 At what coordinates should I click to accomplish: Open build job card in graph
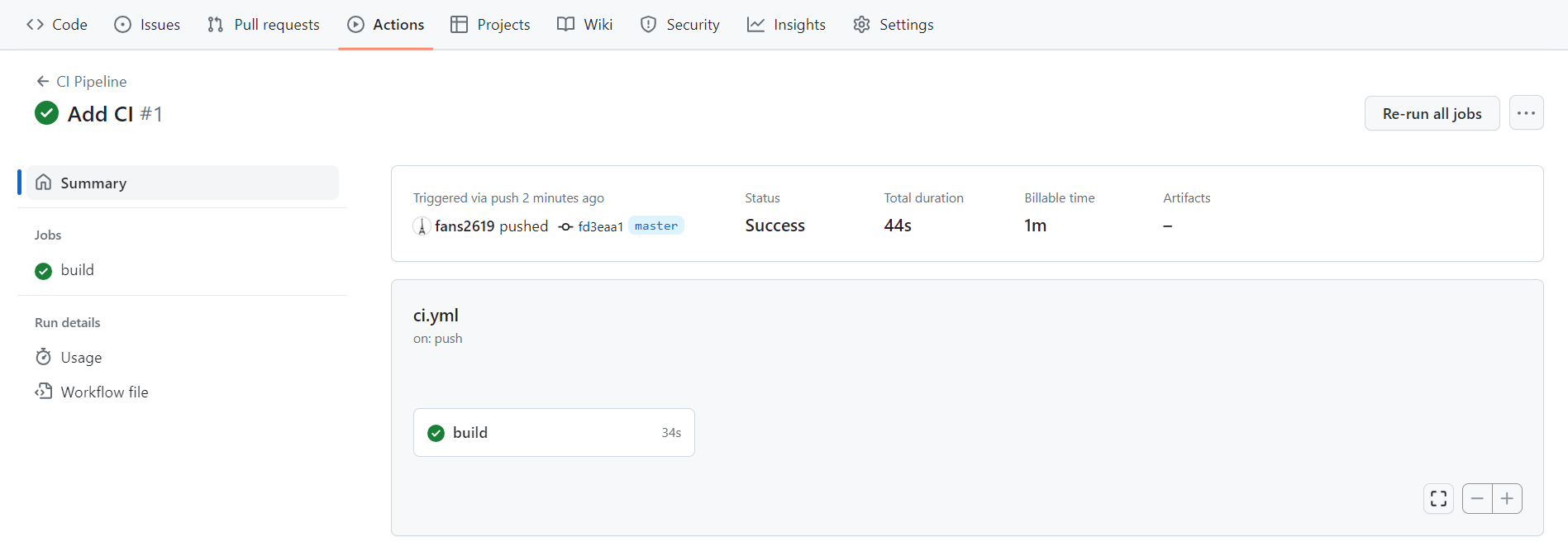click(x=553, y=433)
